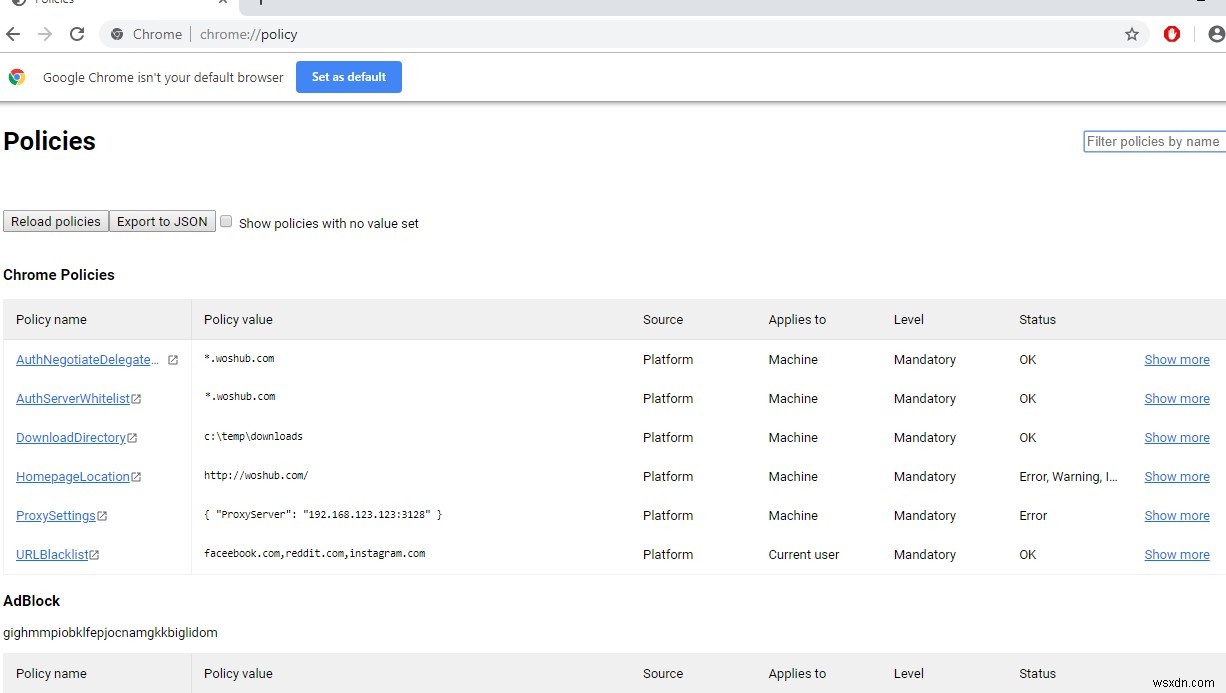Screen dimensions: 1226x693
Task: Click the Set as default button
Action: [x=348, y=76]
